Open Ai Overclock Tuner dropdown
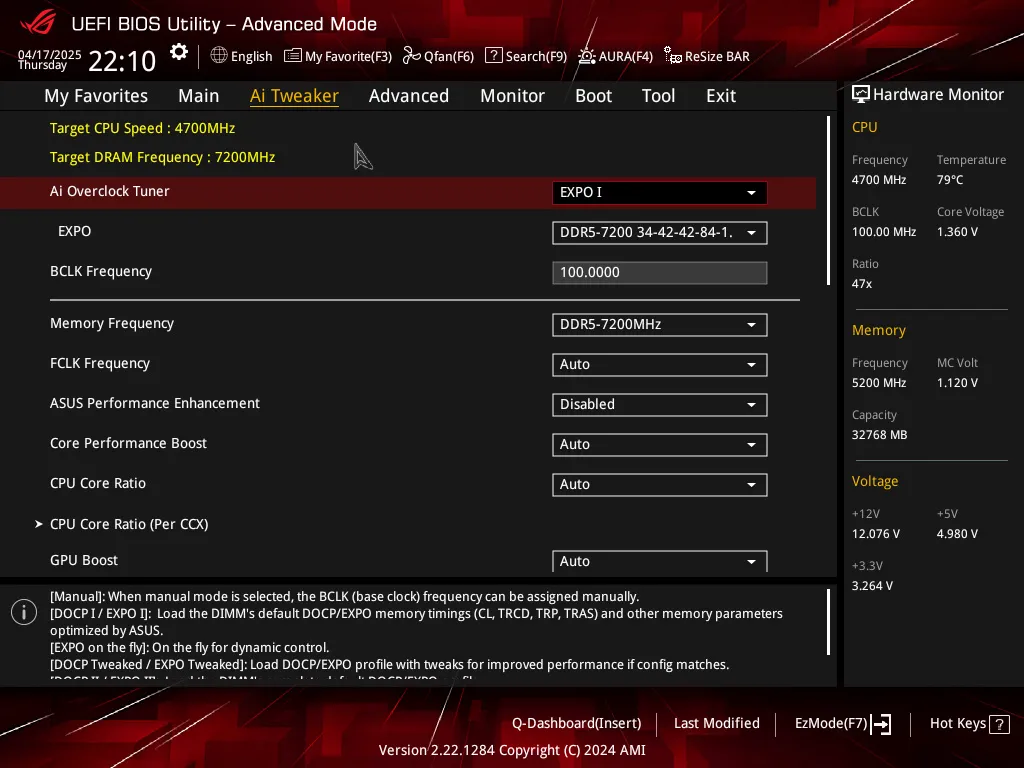1024x768 pixels. click(660, 193)
